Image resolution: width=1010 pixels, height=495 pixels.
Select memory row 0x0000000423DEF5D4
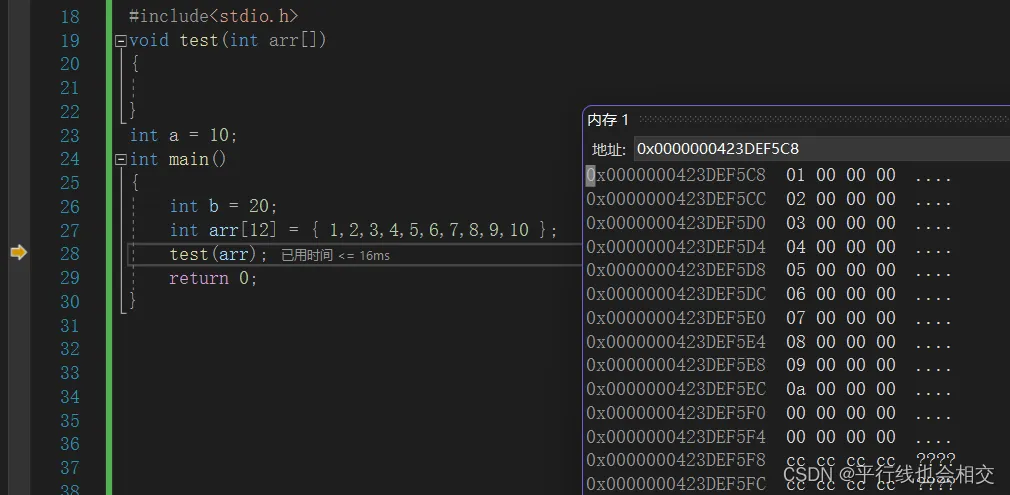point(768,247)
